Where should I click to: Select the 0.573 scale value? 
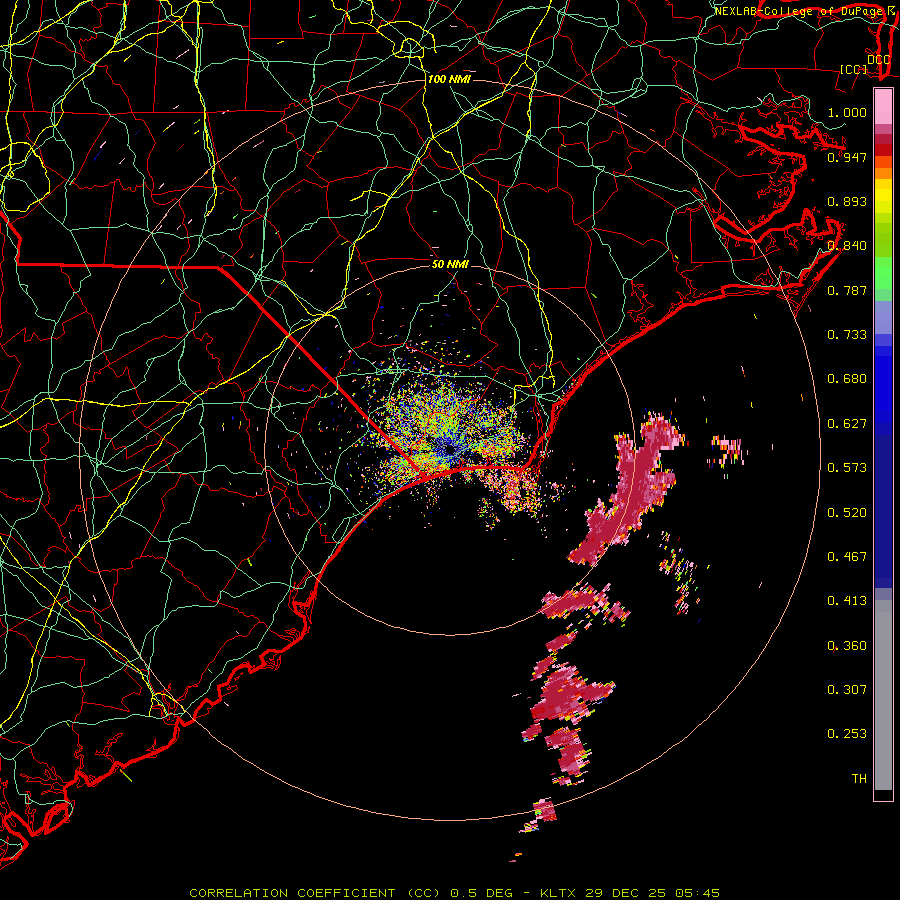point(847,468)
